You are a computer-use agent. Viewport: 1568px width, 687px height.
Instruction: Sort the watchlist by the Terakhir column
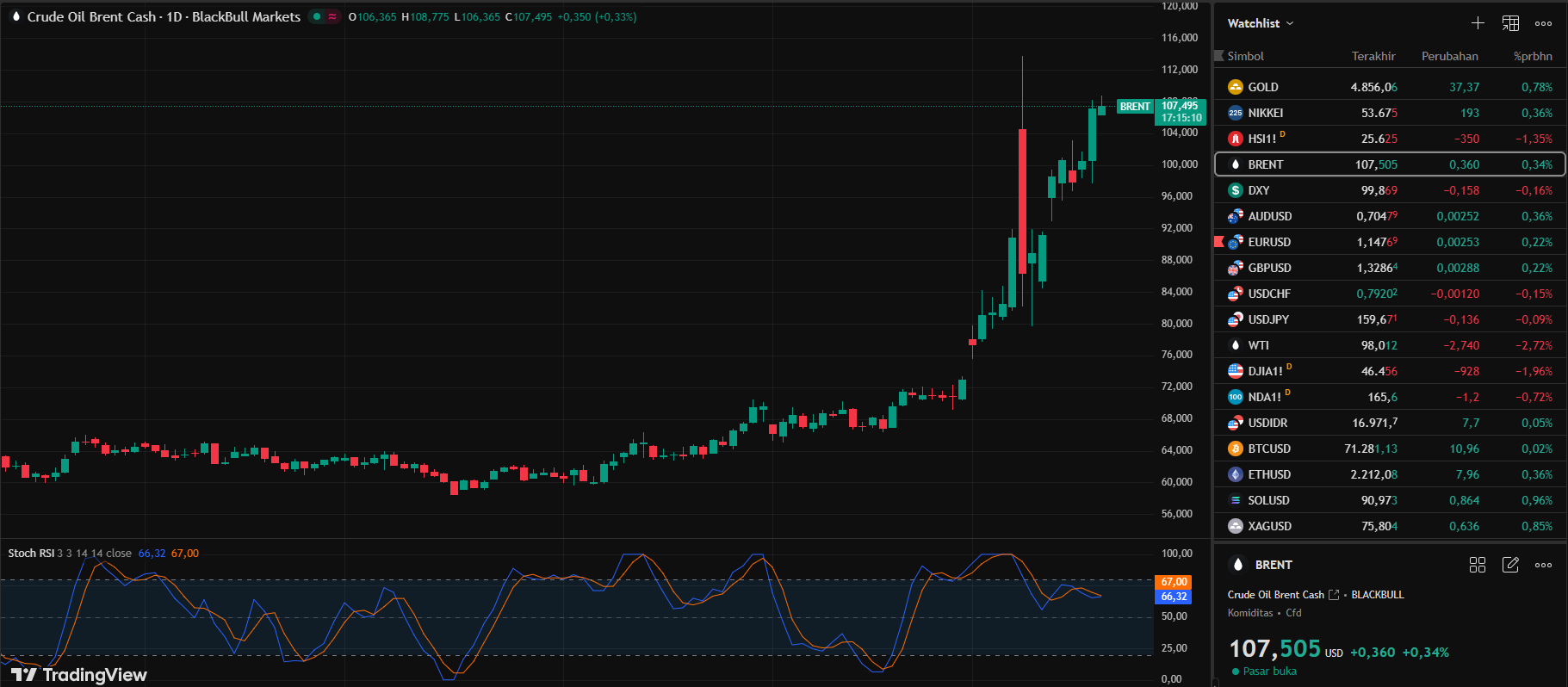(1373, 56)
